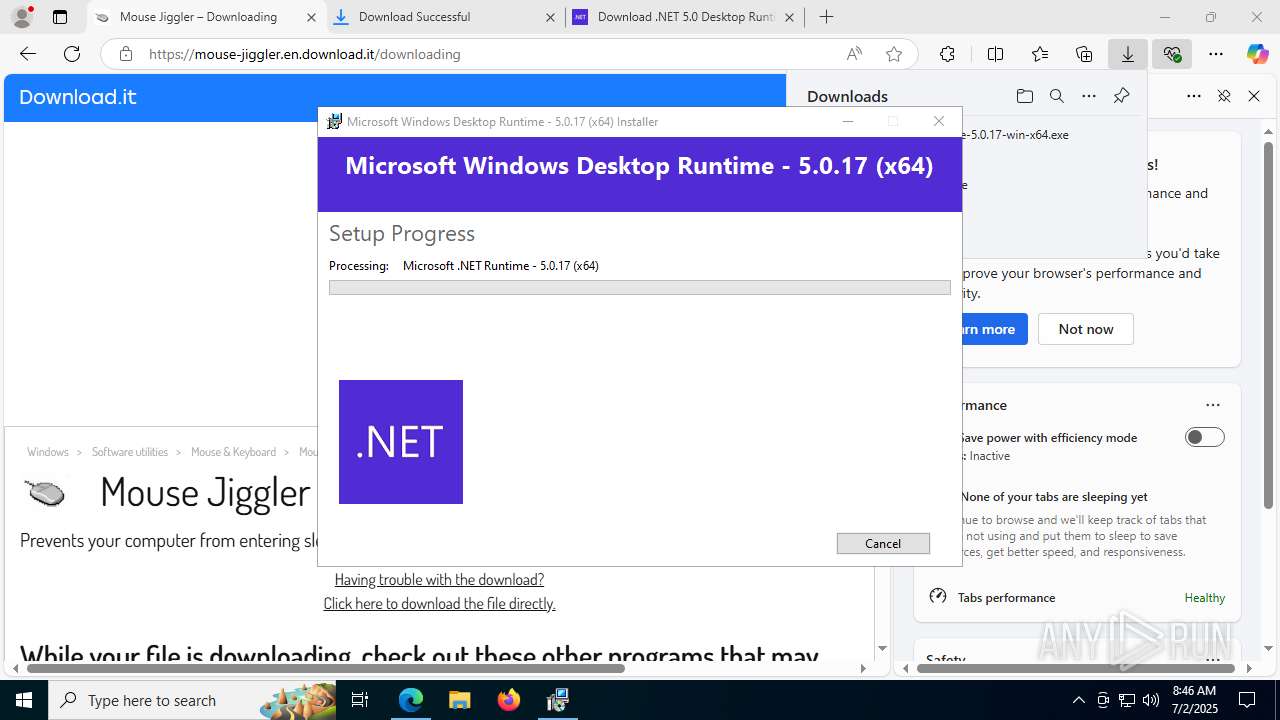Open Microsoft Edge from taskbar
The width and height of the screenshot is (1280, 720).
pyautogui.click(x=411, y=700)
